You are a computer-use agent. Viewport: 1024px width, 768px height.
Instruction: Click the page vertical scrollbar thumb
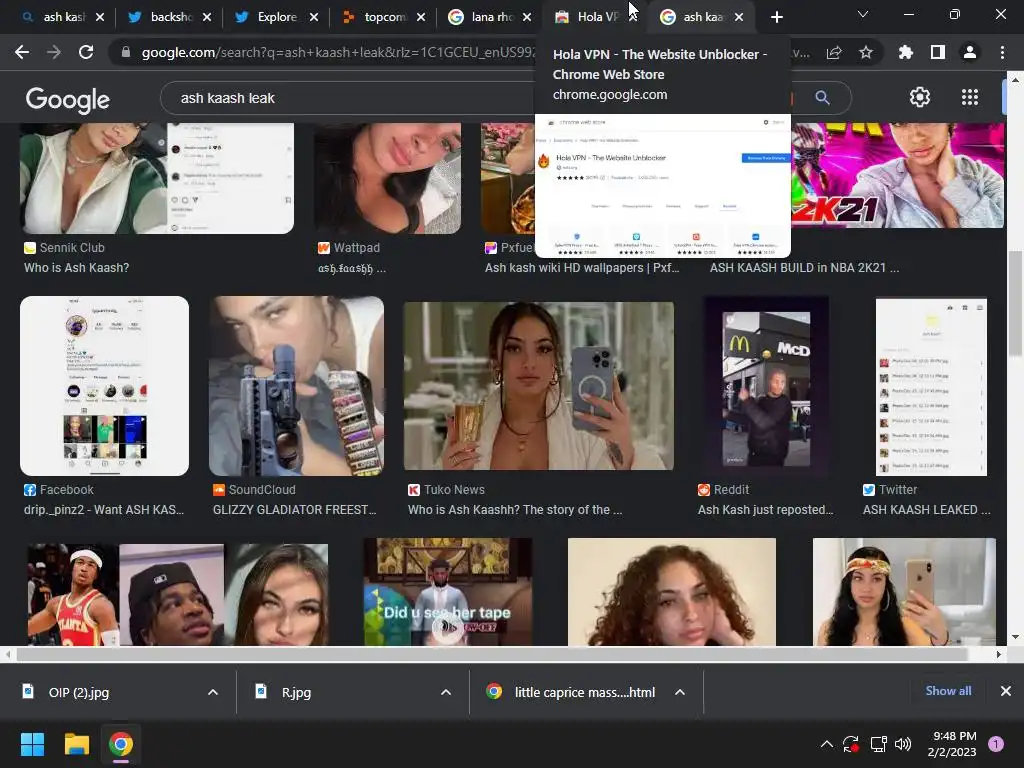pyautogui.click(x=1015, y=304)
